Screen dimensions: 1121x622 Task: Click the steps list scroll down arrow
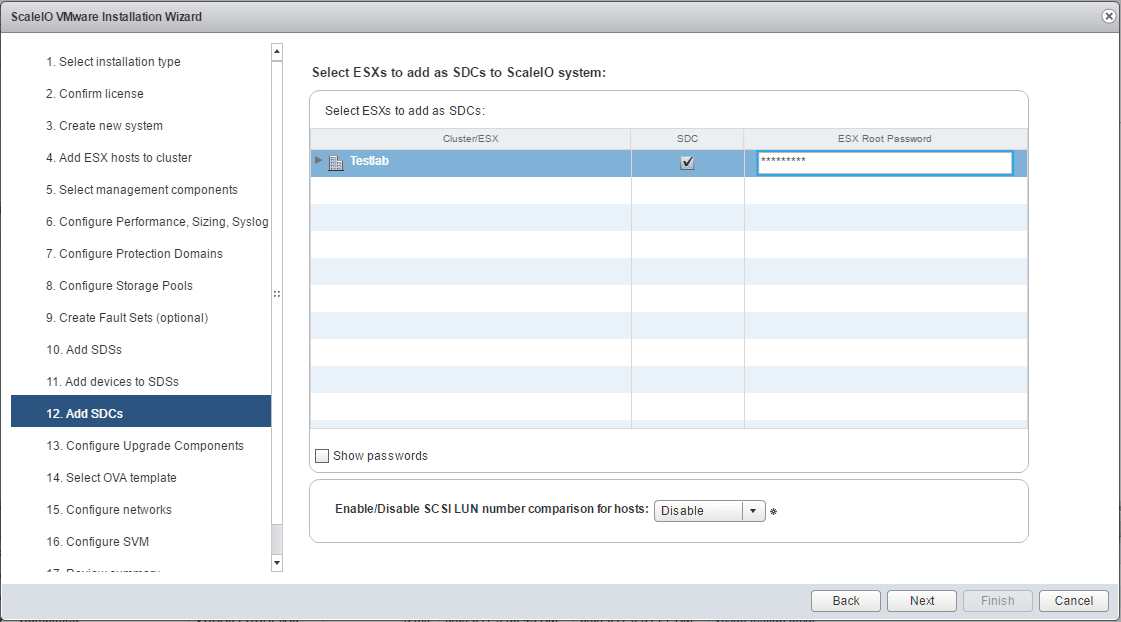(x=277, y=563)
